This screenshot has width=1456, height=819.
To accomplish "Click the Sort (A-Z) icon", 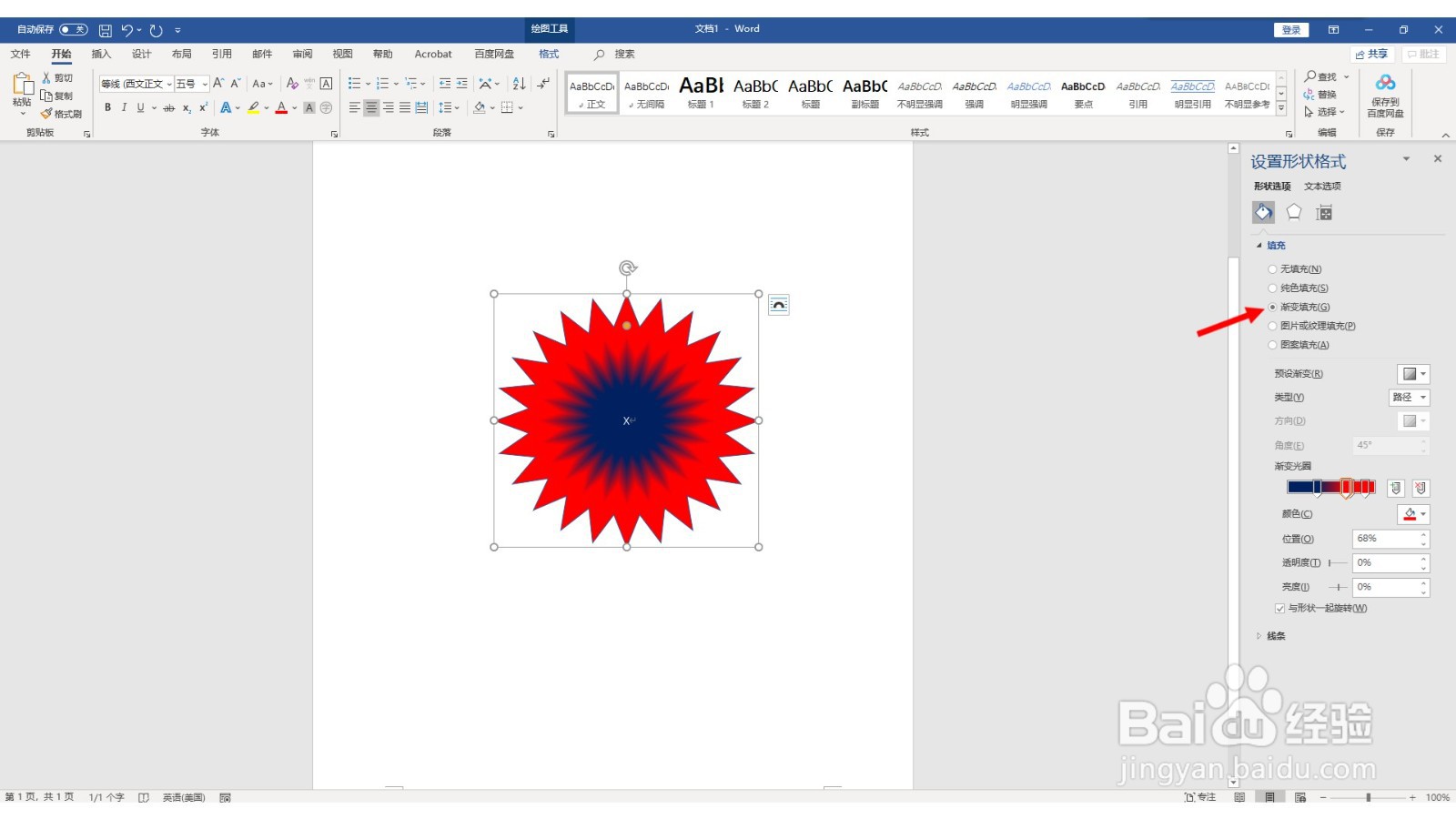I will coord(519,84).
